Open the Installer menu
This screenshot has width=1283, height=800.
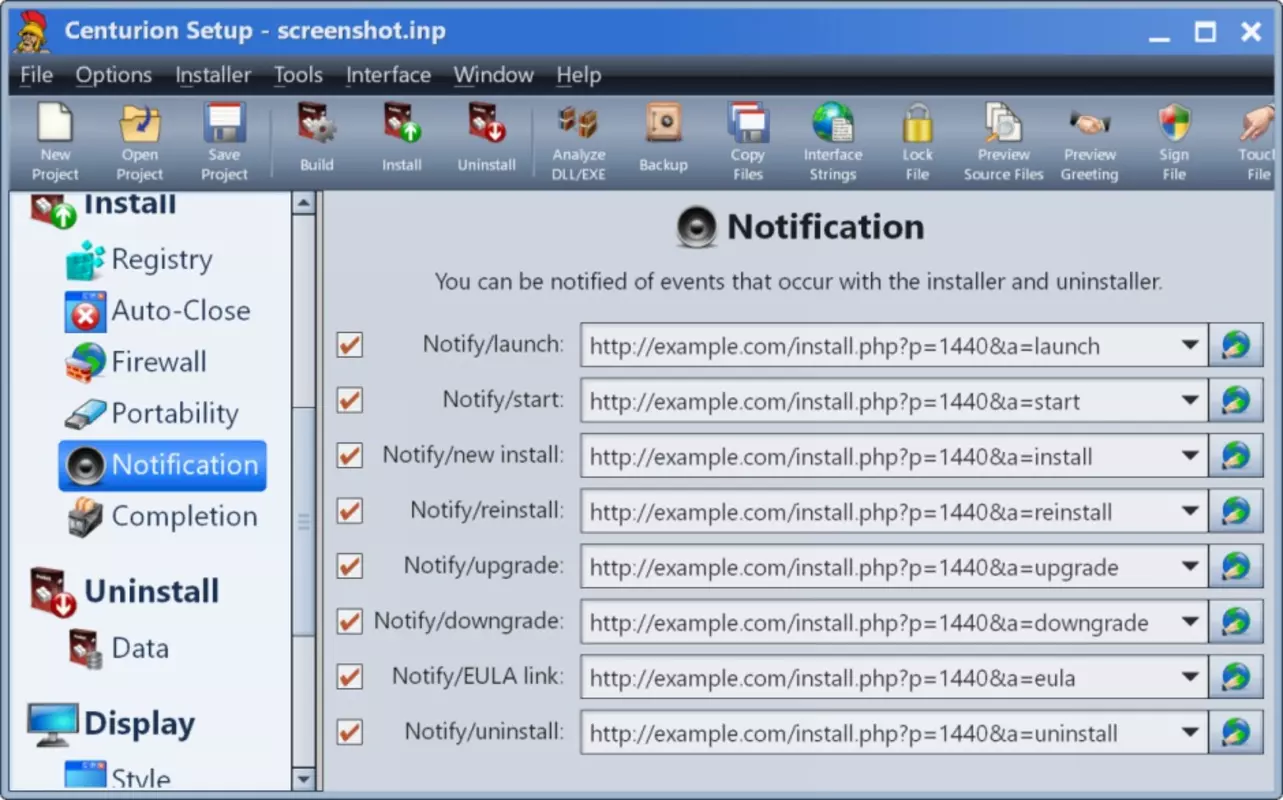(x=213, y=75)
